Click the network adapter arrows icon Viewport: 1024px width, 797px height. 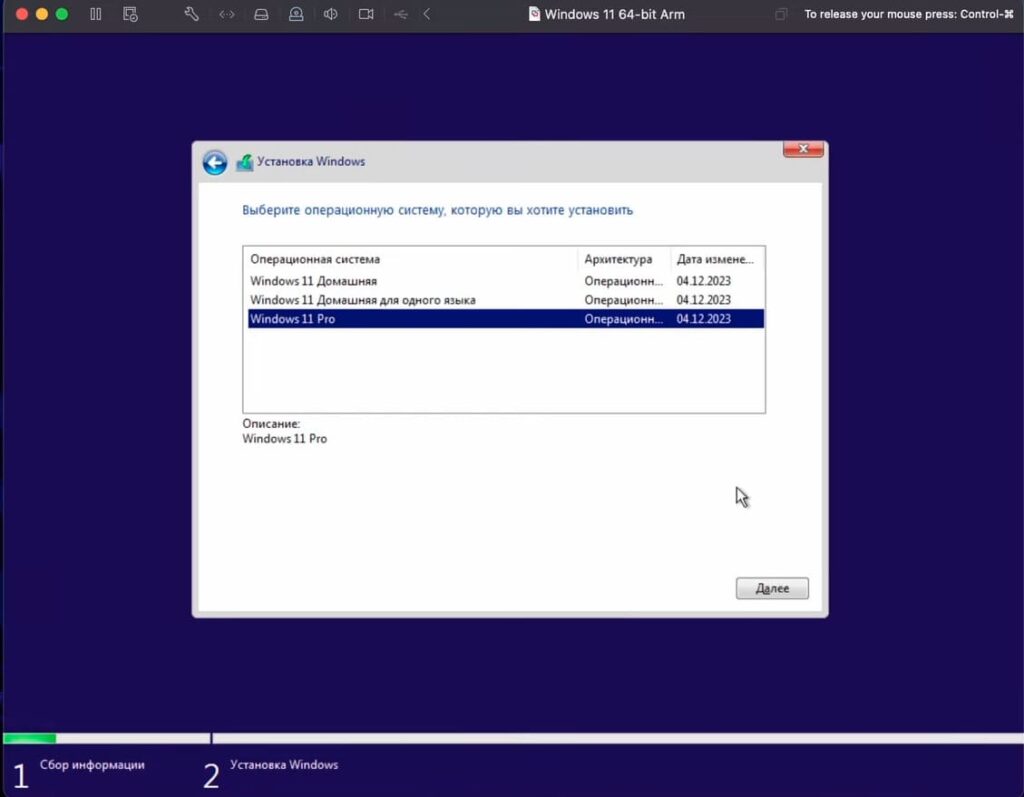227,14
